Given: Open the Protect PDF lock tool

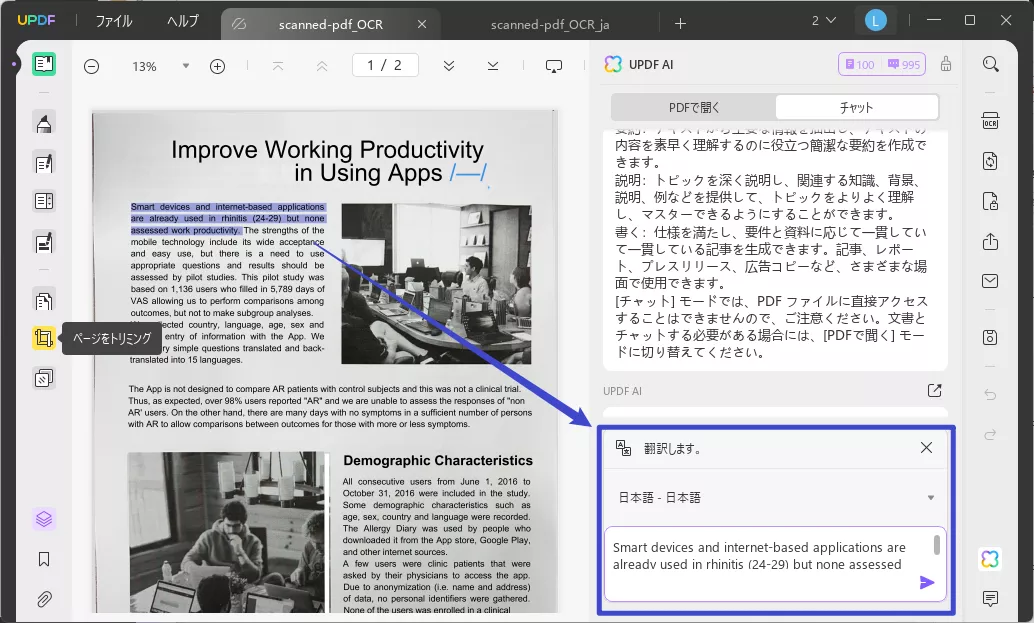Looking at the screenshot, I should click(x=990, y=201).
